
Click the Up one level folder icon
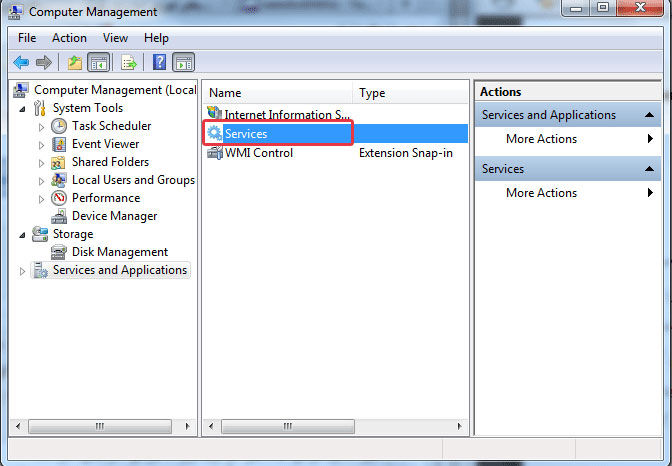pyautogui.click(x=75, y=63)
